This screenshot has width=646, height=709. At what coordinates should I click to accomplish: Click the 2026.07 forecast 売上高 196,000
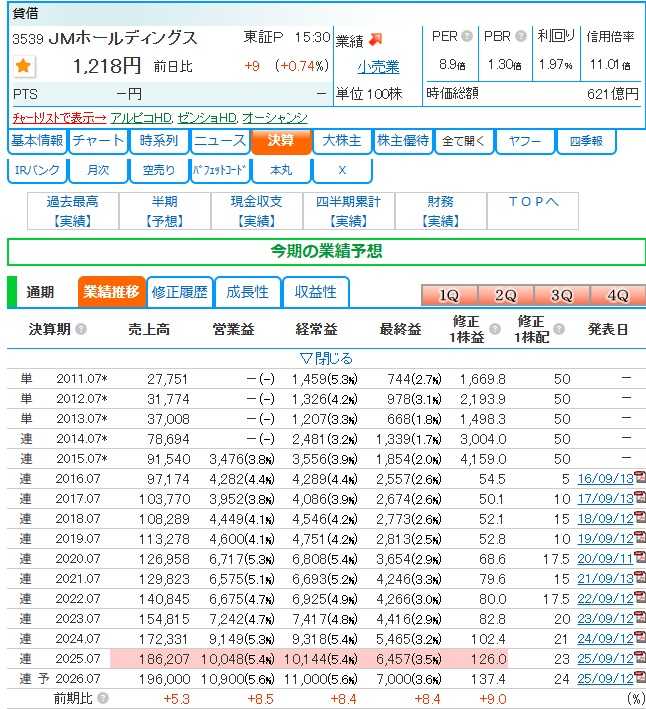(x=164, y=679)
